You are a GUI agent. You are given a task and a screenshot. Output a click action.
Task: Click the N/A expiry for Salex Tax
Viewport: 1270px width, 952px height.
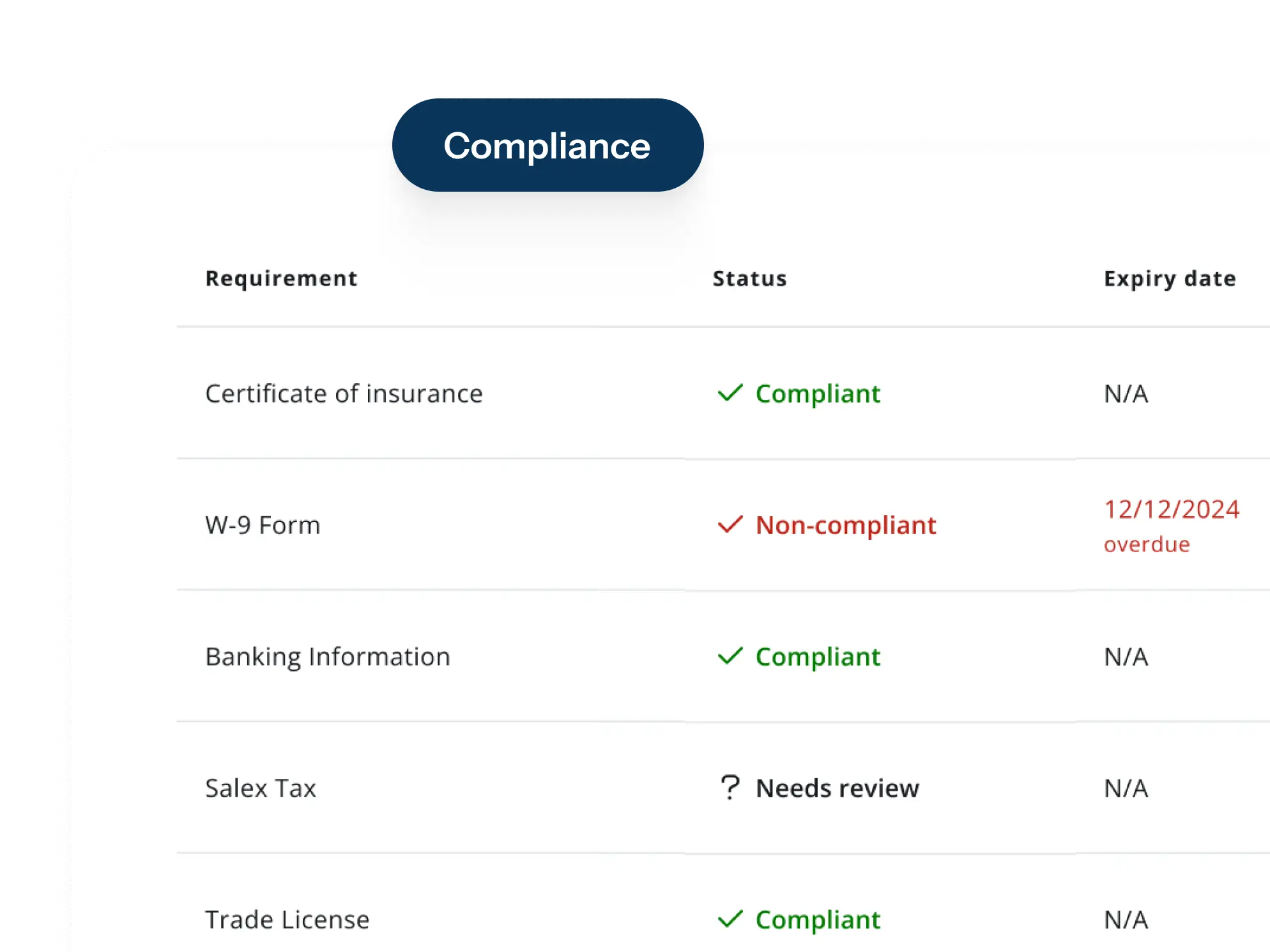pos(1126,788)
